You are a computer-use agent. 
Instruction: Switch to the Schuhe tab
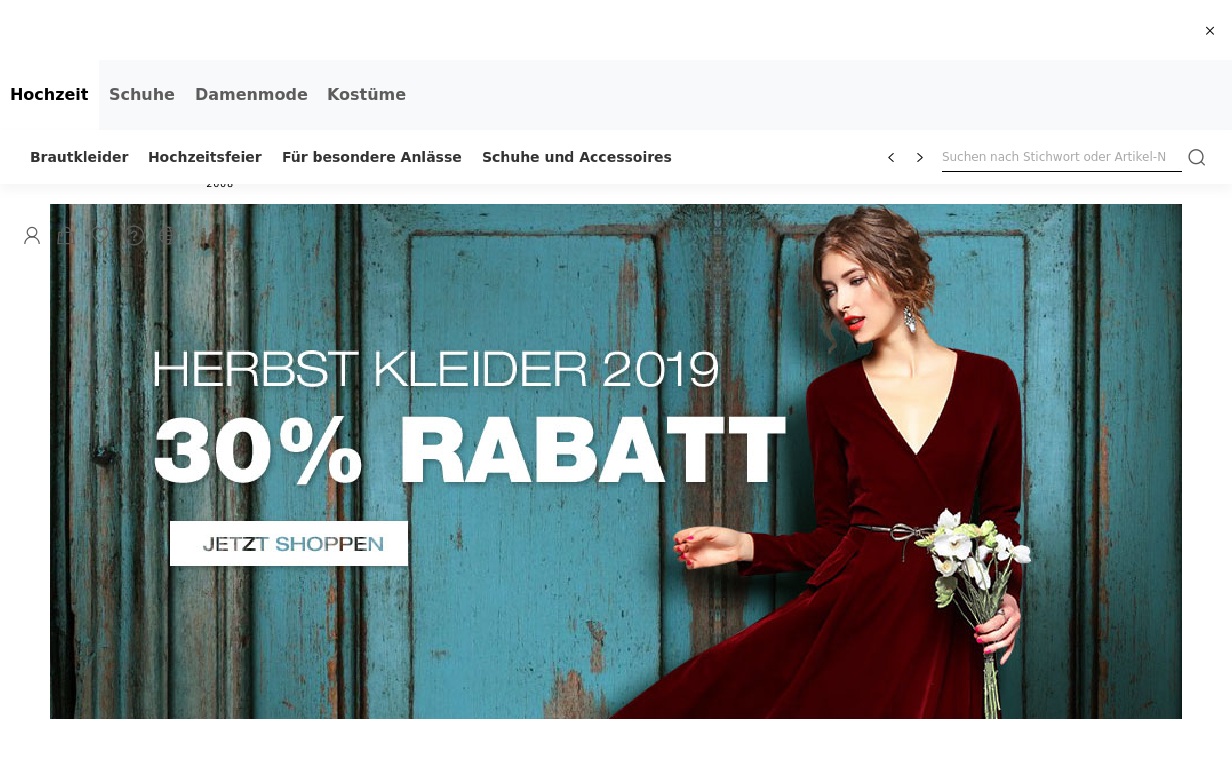pos(142,95)
